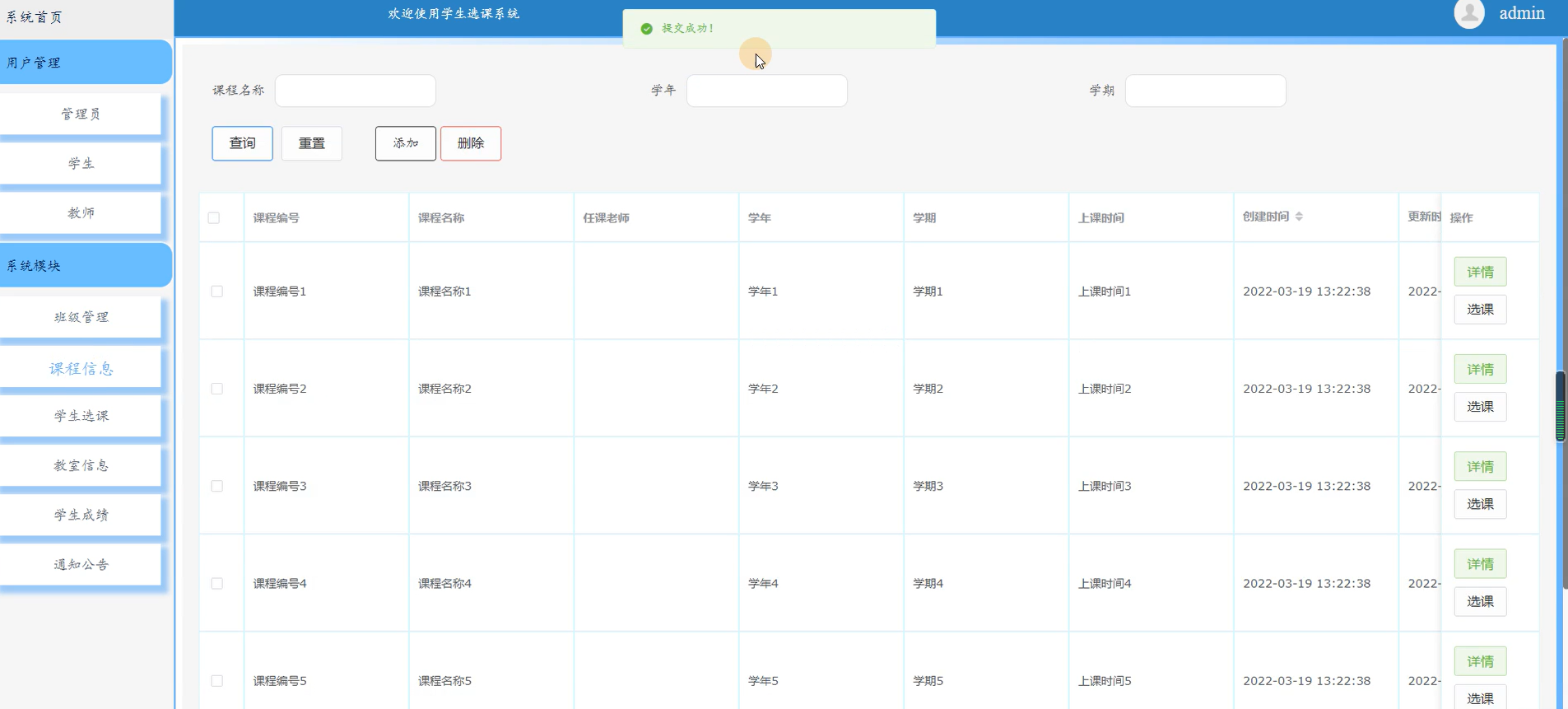1568x709 pixels.
Task: Sort by 创建时间 column arrow icon
Action: [1299, 217]
